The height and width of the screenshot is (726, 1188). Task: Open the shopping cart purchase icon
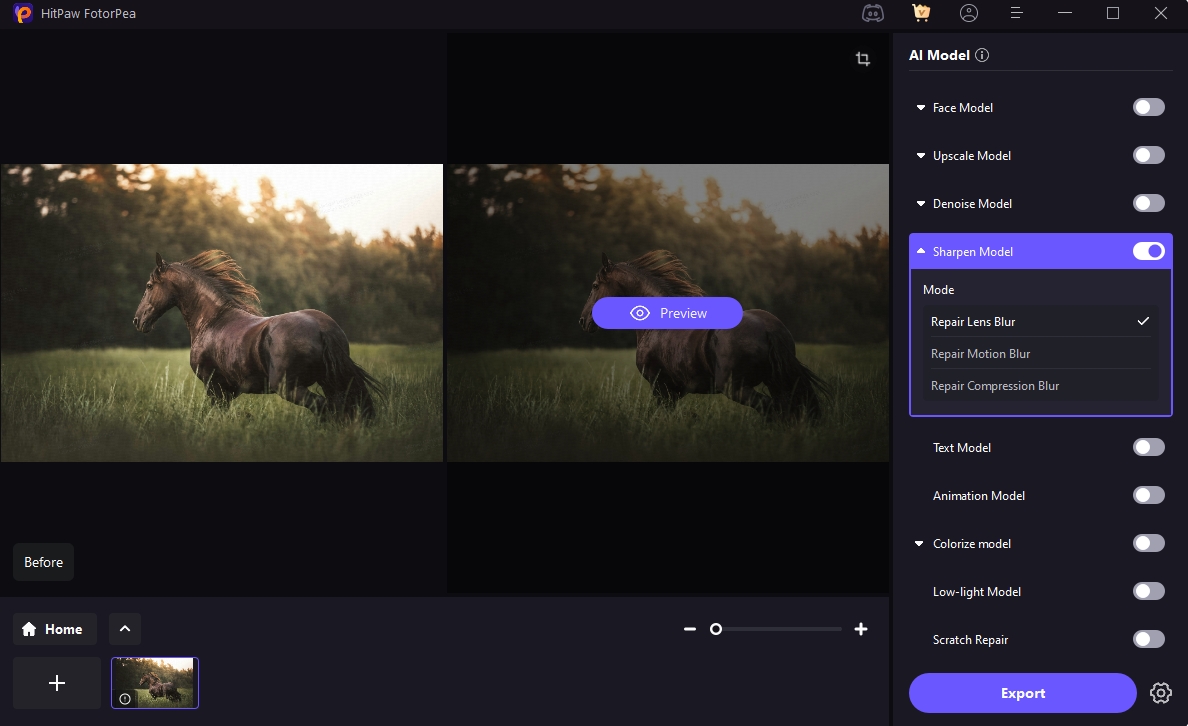(921, 13)
